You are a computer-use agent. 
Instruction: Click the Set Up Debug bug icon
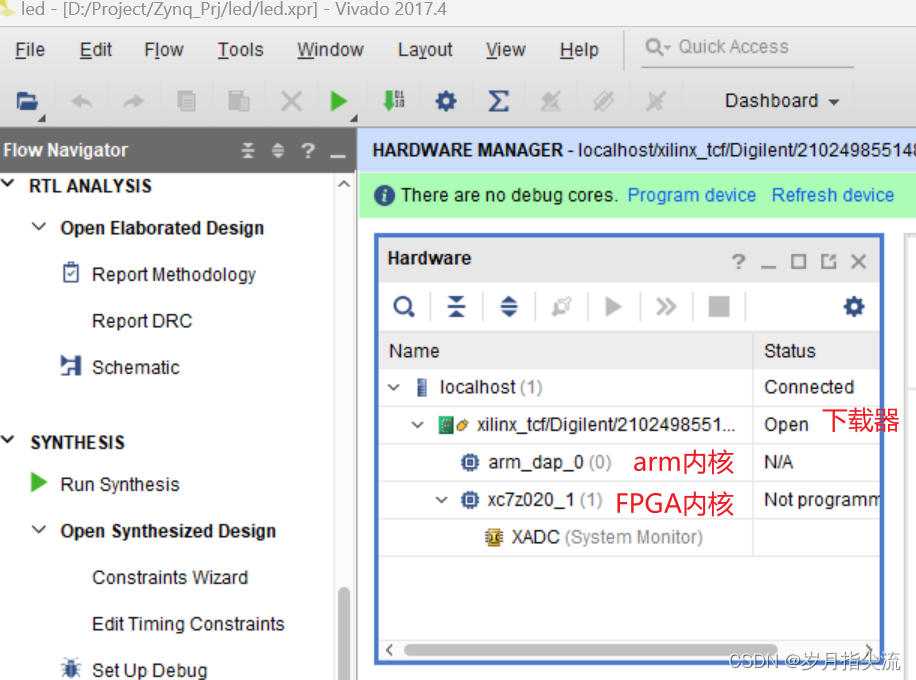(71, 668)
